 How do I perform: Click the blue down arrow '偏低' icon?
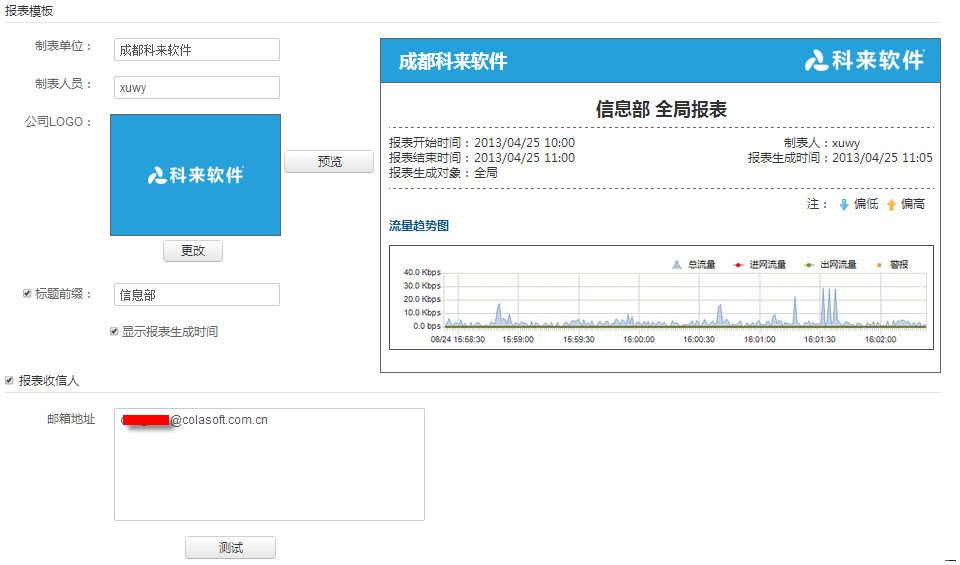843,204
